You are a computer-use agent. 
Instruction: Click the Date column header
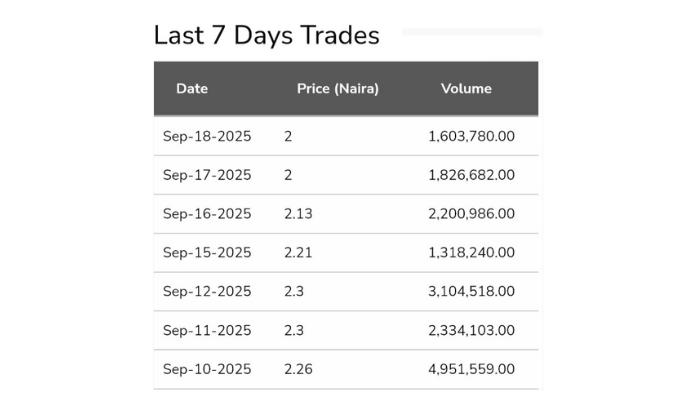click(192, 88)
